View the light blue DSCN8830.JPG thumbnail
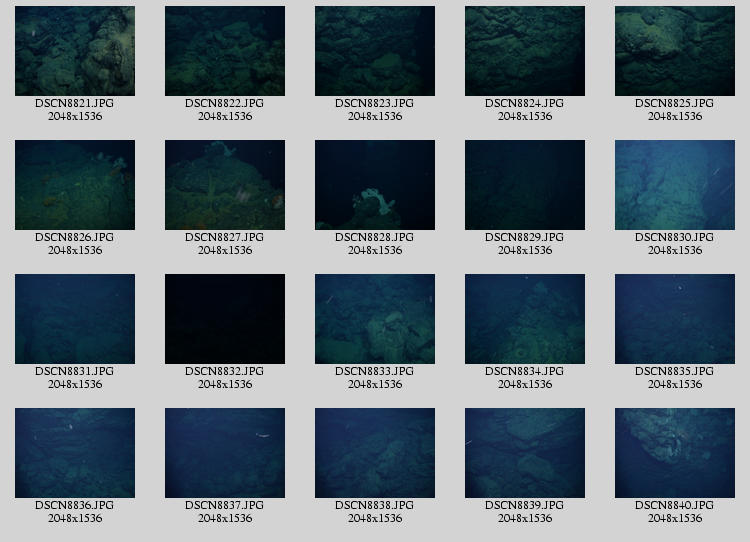 tap(675, 185)
